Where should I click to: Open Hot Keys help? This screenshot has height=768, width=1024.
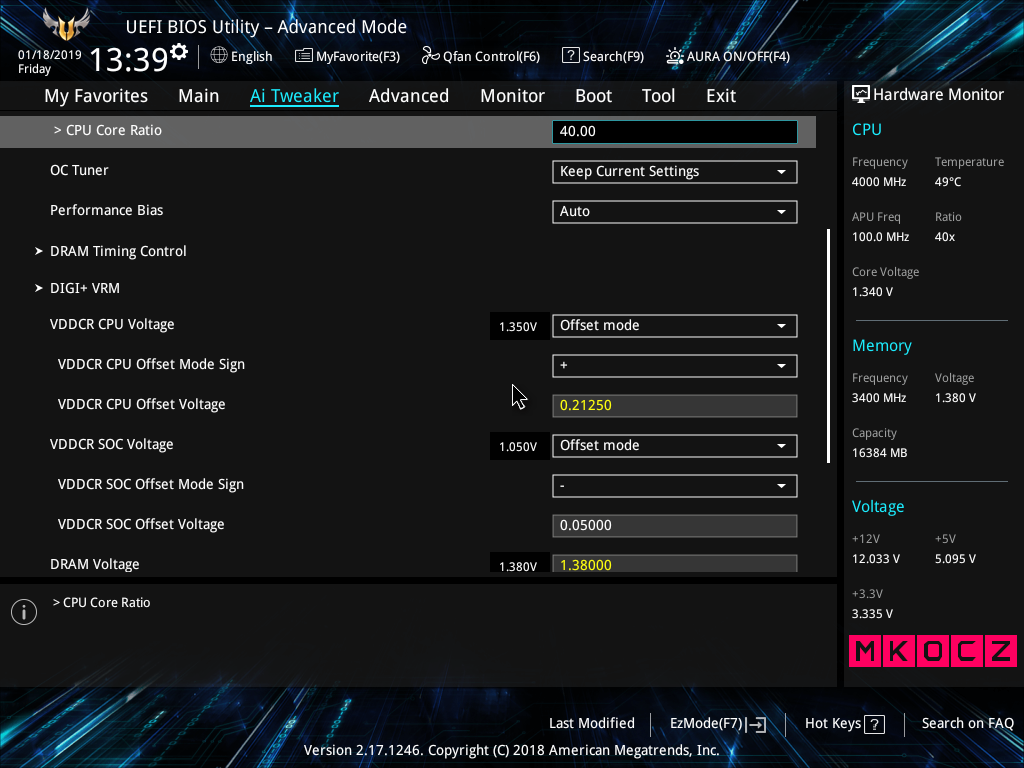pyautogui.click(x=844, y=724)
